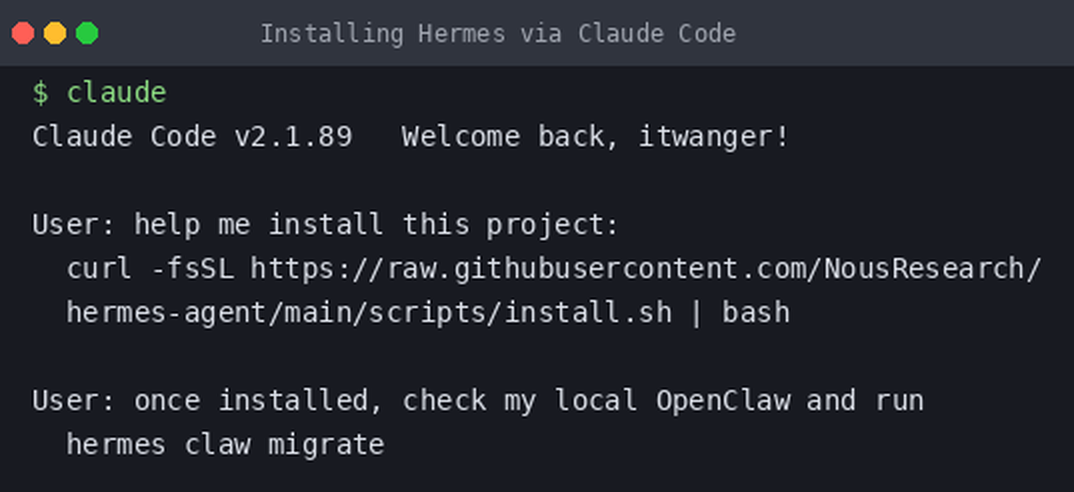Click the word 'OpenClaw' in the message
The image size is (1074, 492).
pyautogui.click(x=723, y=400)
